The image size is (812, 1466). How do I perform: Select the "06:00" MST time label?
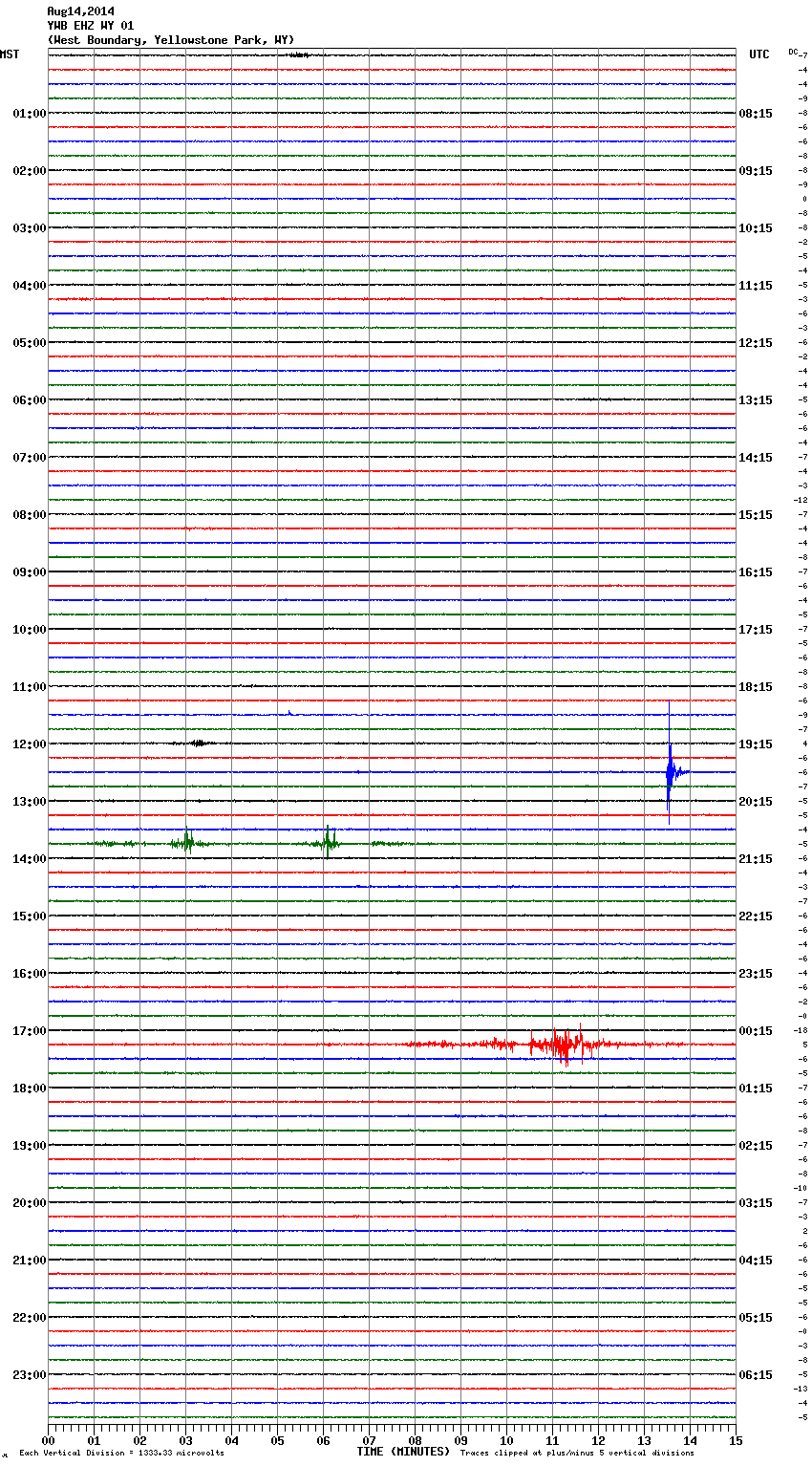point(29,400)
